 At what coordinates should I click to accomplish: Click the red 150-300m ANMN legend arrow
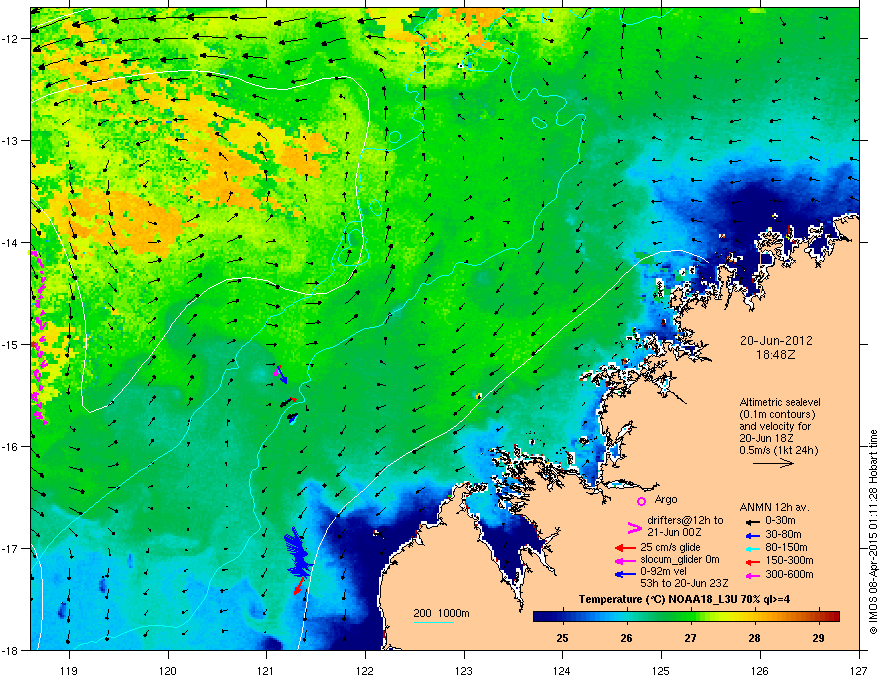tap(751, 561)
